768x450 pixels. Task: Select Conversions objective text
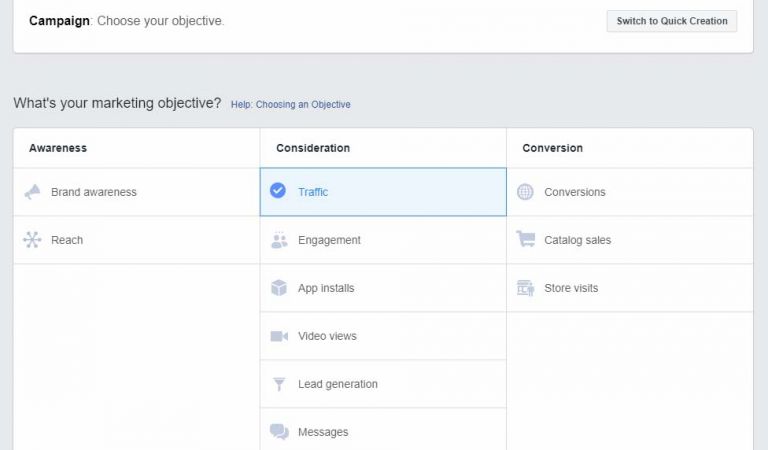[x=574, y=192]
